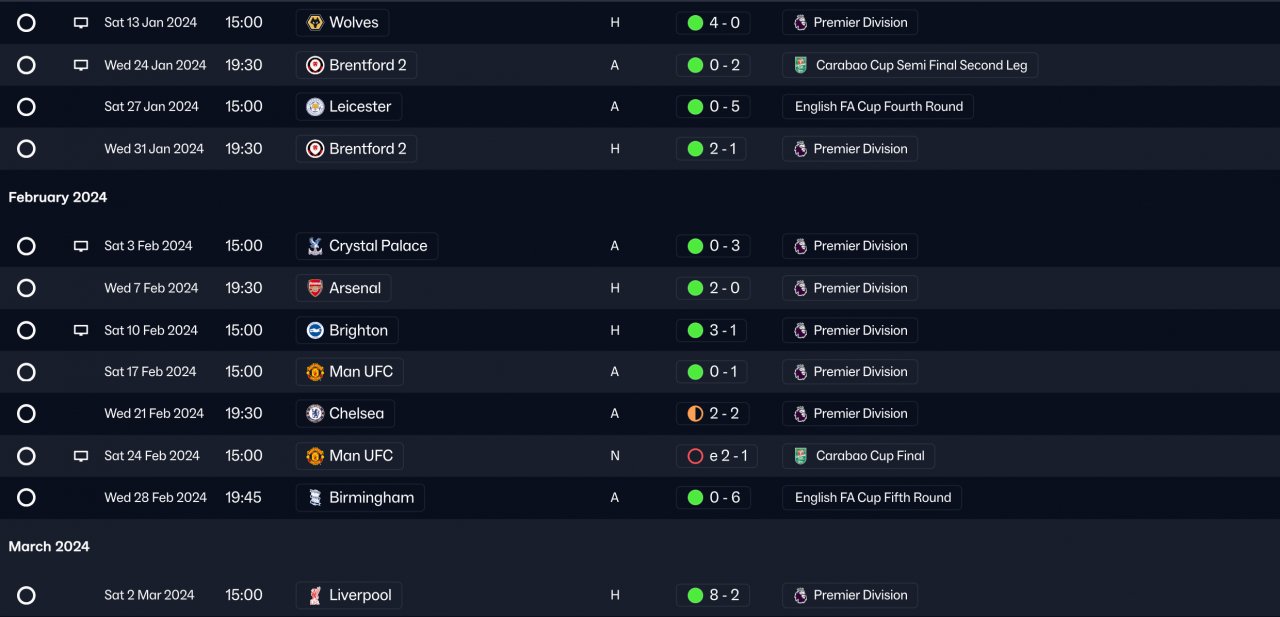
Task: Select radio circle for Arsenal fixture
Action: [27, 288]
